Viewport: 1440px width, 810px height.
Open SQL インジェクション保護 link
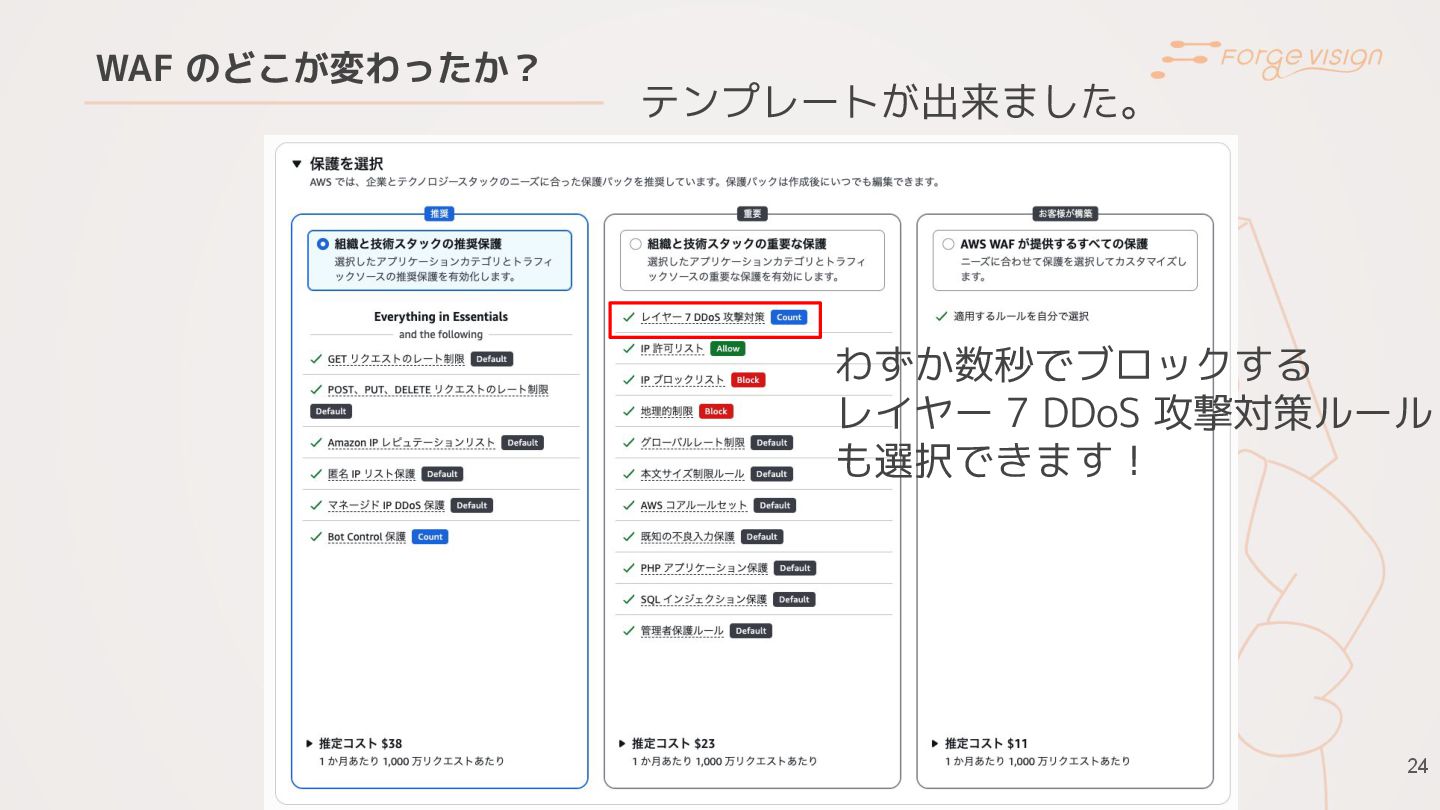703,600
